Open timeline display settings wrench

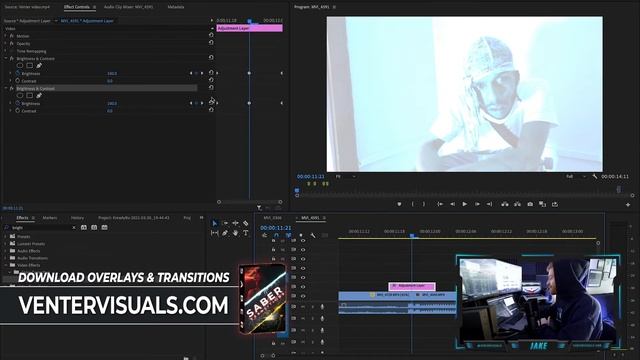tap(313, 236)
